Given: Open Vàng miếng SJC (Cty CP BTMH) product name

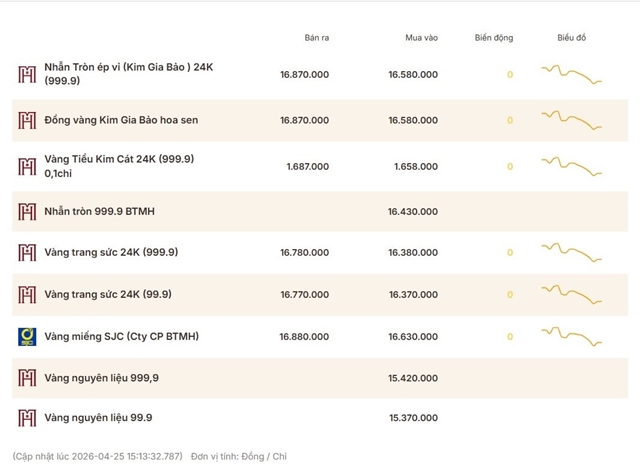Looking at the screenshot, I should coord(122,336).
